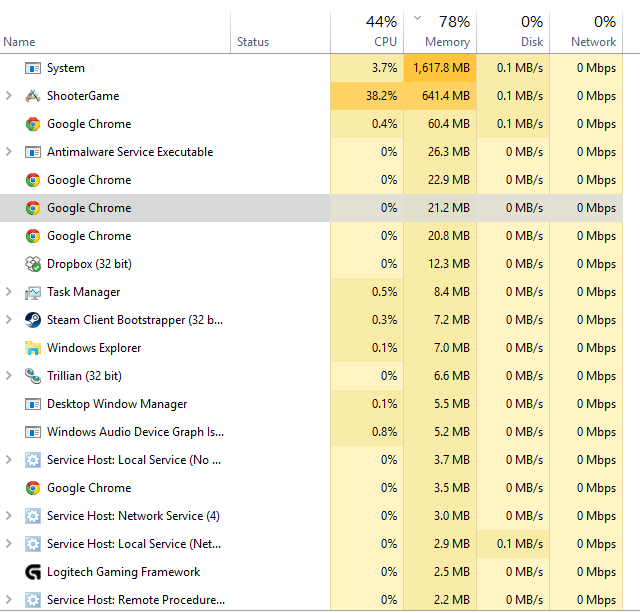Screen dimensions: 640x613
Task: Click the Chrome icon in the 21.2 MB row
Action: pos(33,208)
